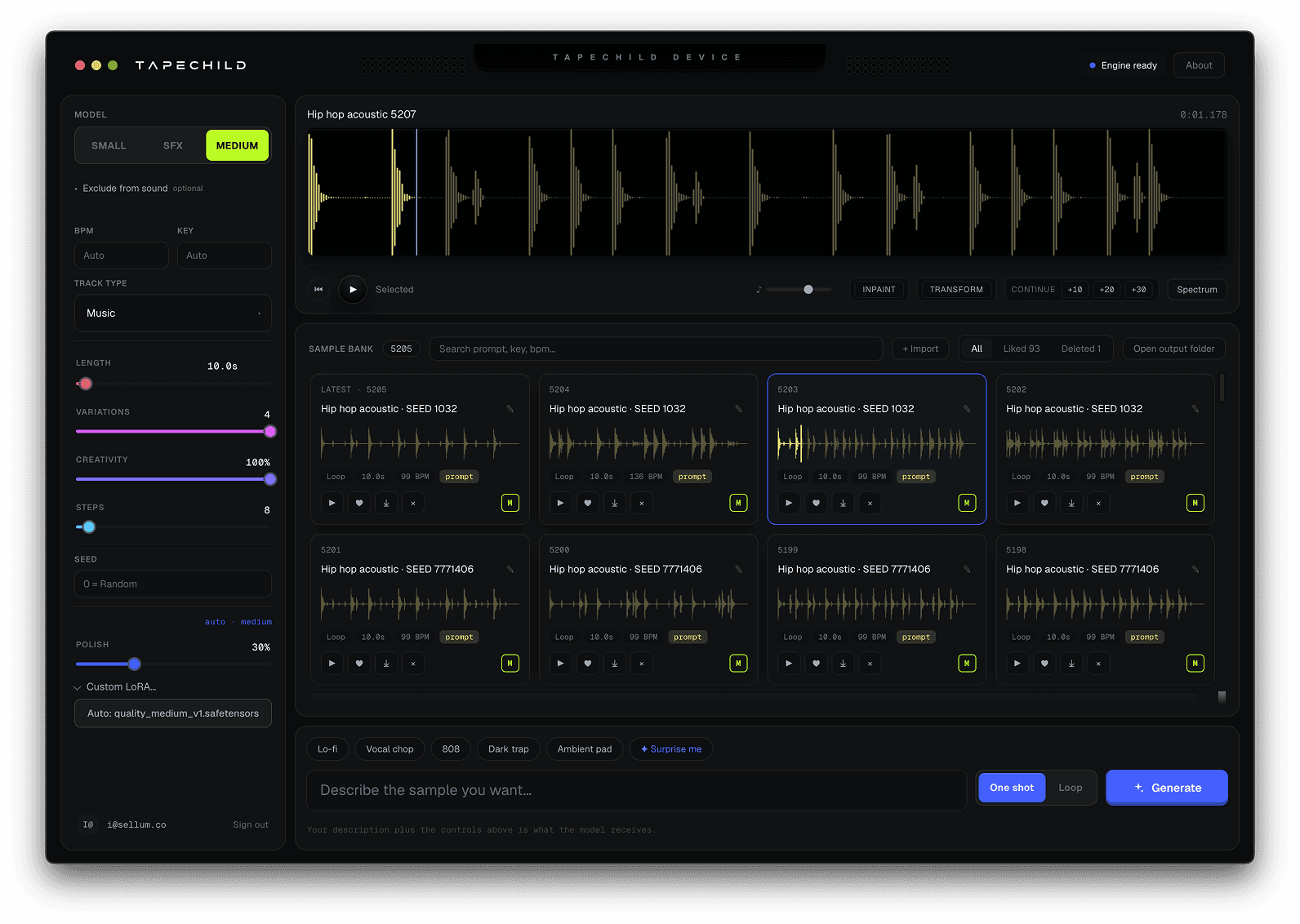The height and width of the screenshot is (924, 1300).
Task: Download sample 5203
Action: point(844,503)
